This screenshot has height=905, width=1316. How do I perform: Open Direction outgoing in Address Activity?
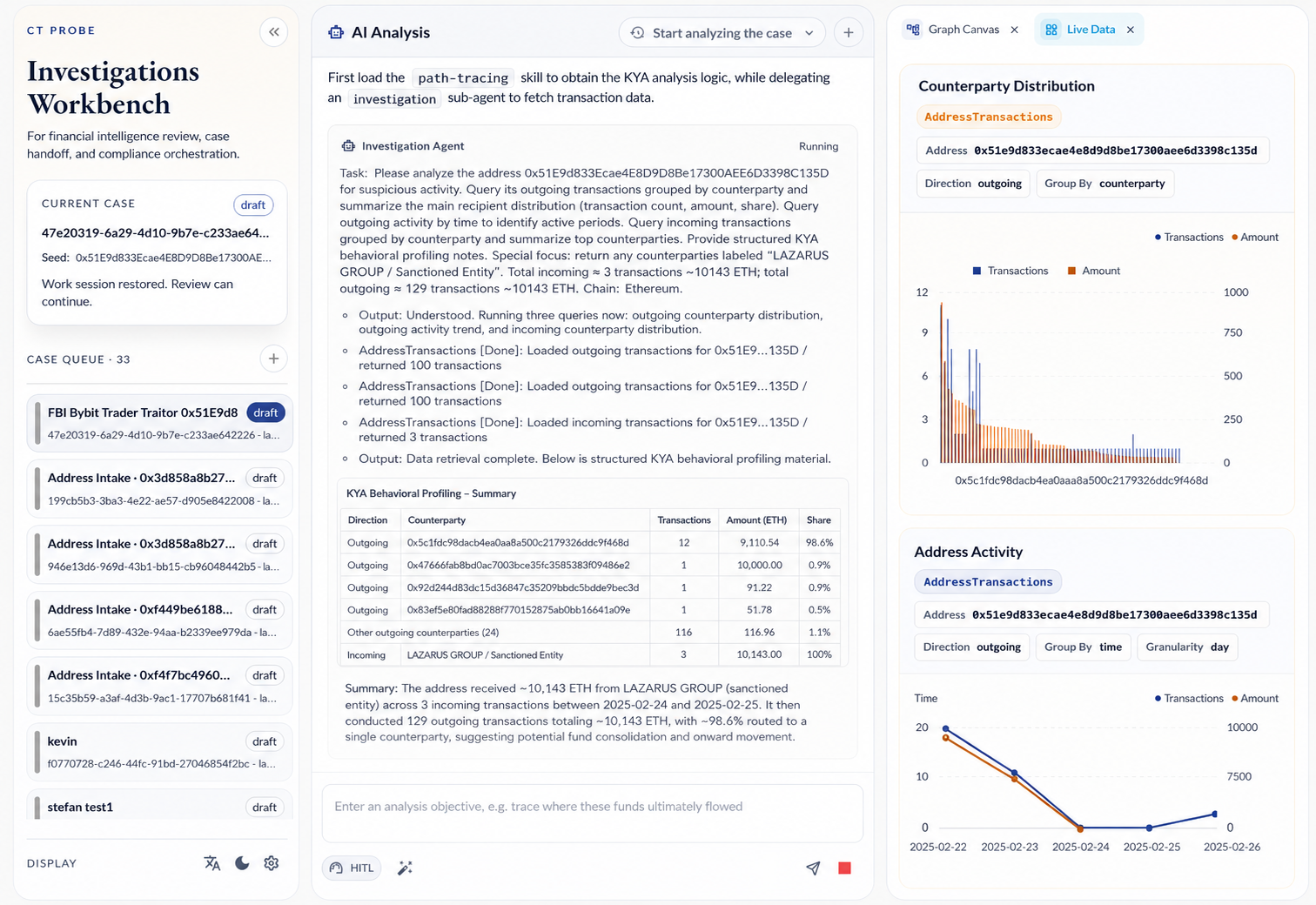click(972, 647)
